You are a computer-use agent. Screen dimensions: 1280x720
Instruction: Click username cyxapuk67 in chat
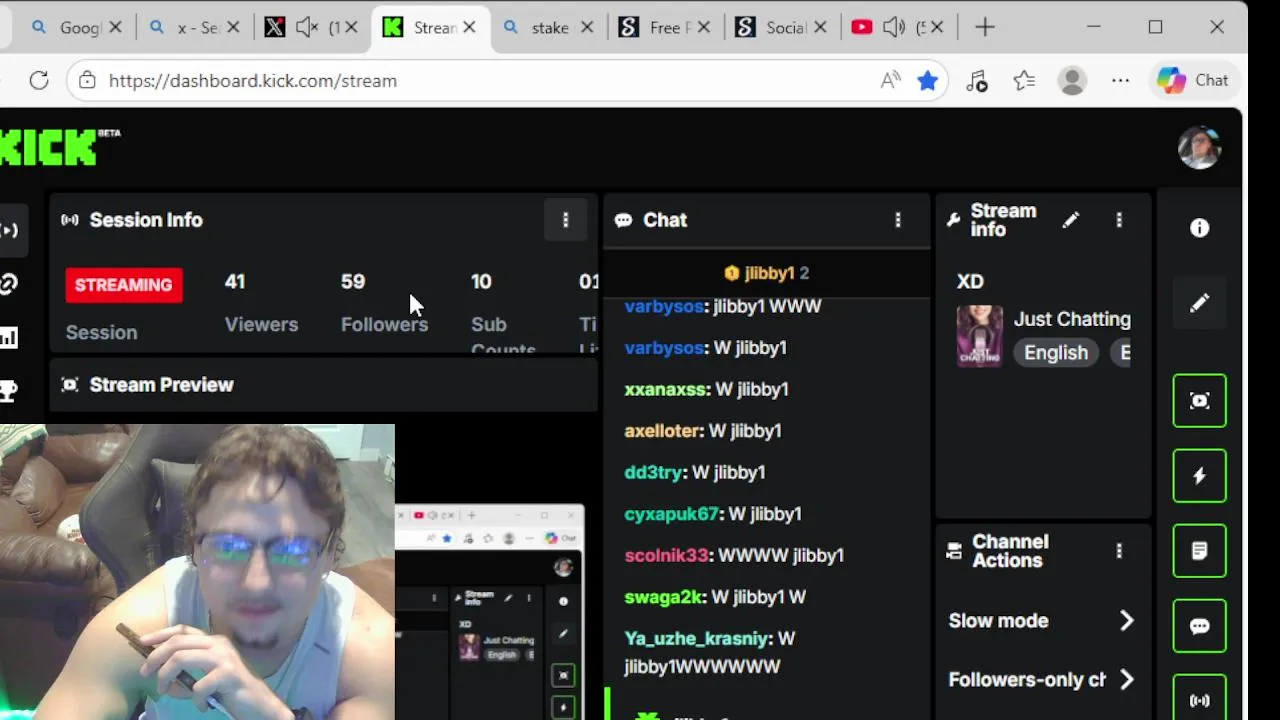coord(673,514)
